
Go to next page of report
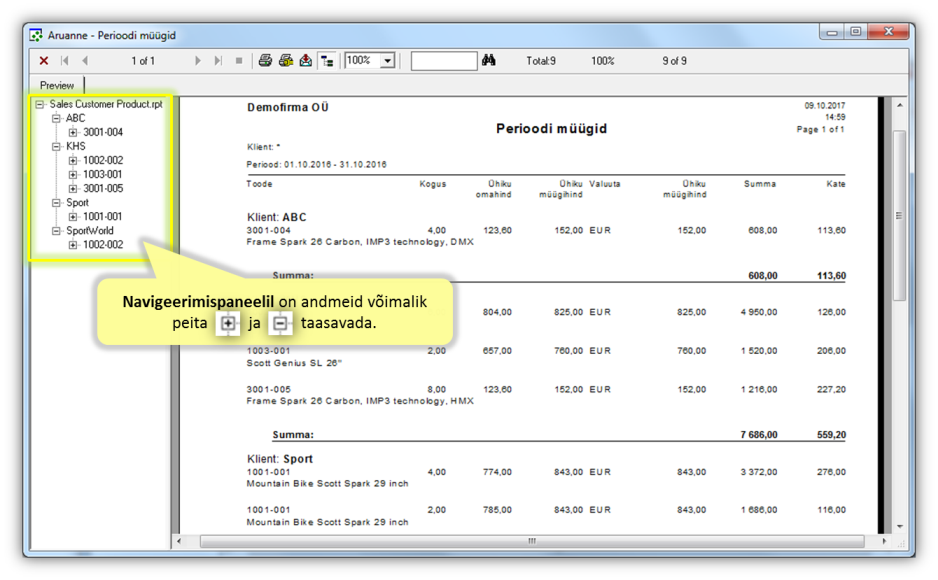point(198,61)
